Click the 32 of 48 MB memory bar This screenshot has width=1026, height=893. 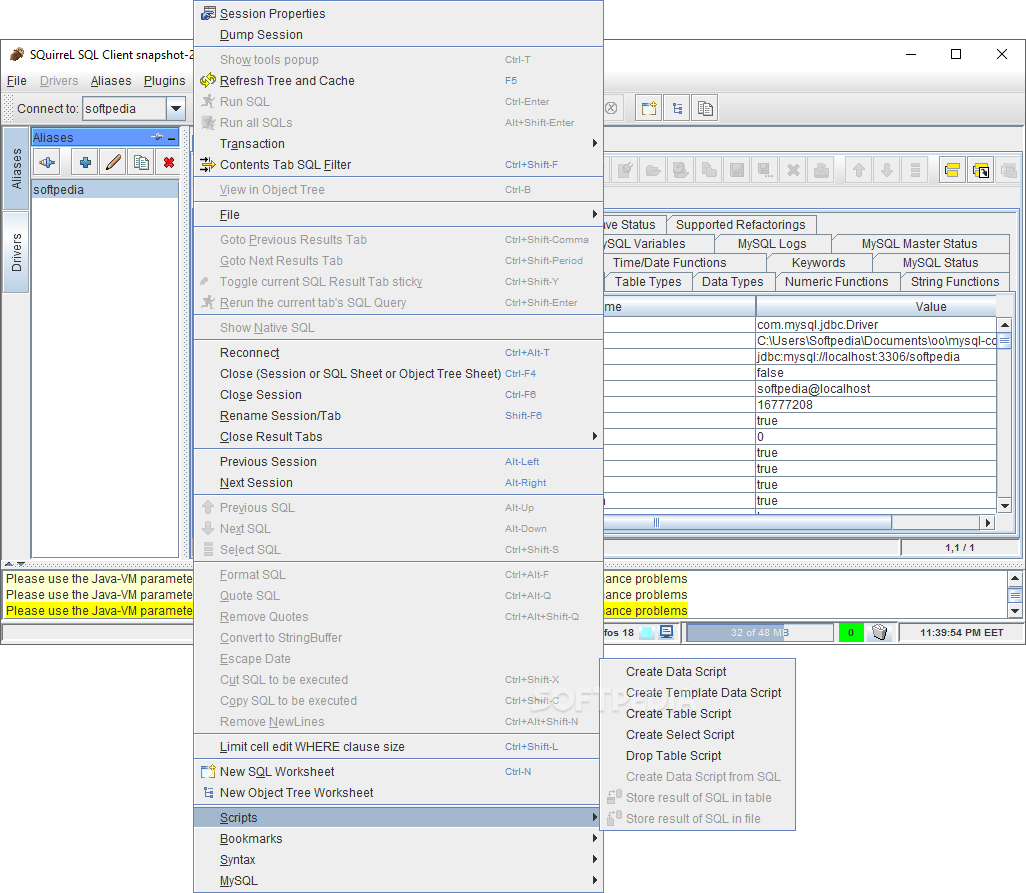coord(760,633)
